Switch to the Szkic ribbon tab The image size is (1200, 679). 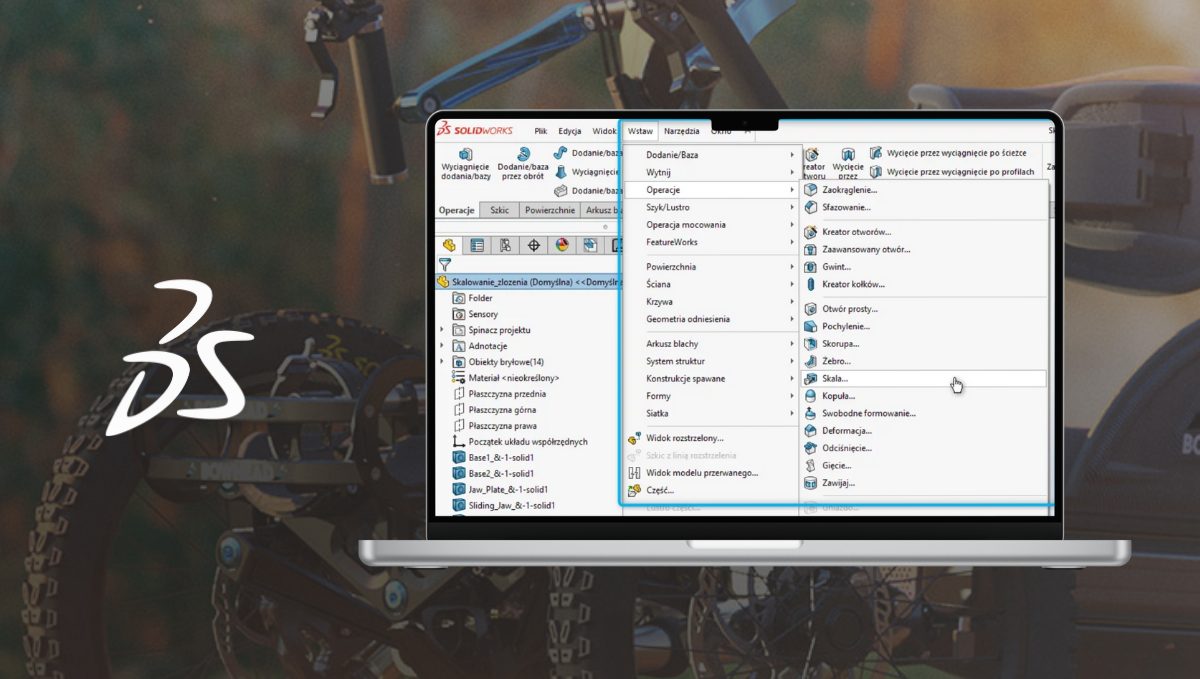499,210
